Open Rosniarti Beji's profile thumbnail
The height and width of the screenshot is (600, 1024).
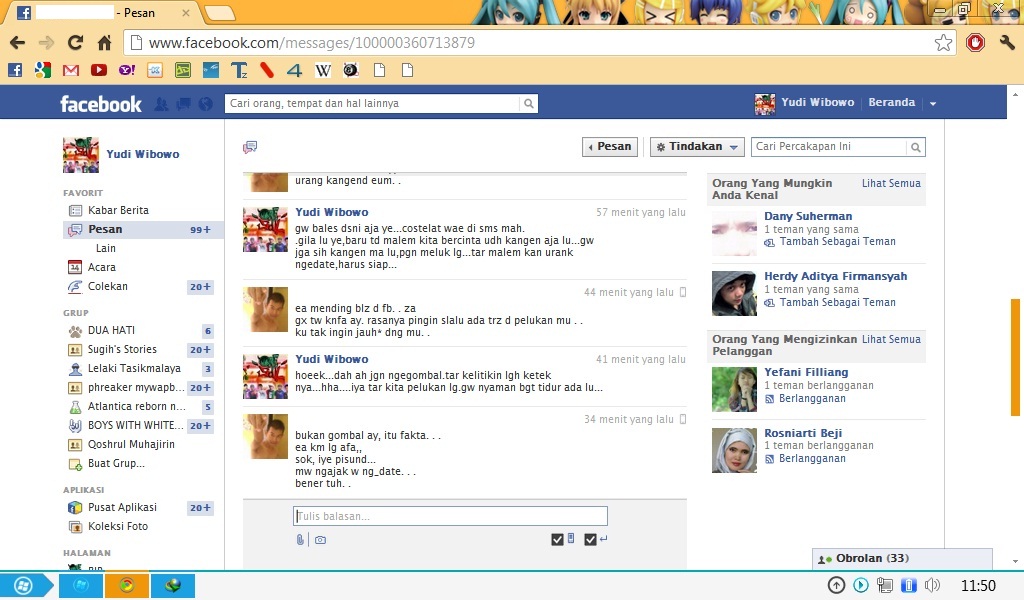point(734,450)
